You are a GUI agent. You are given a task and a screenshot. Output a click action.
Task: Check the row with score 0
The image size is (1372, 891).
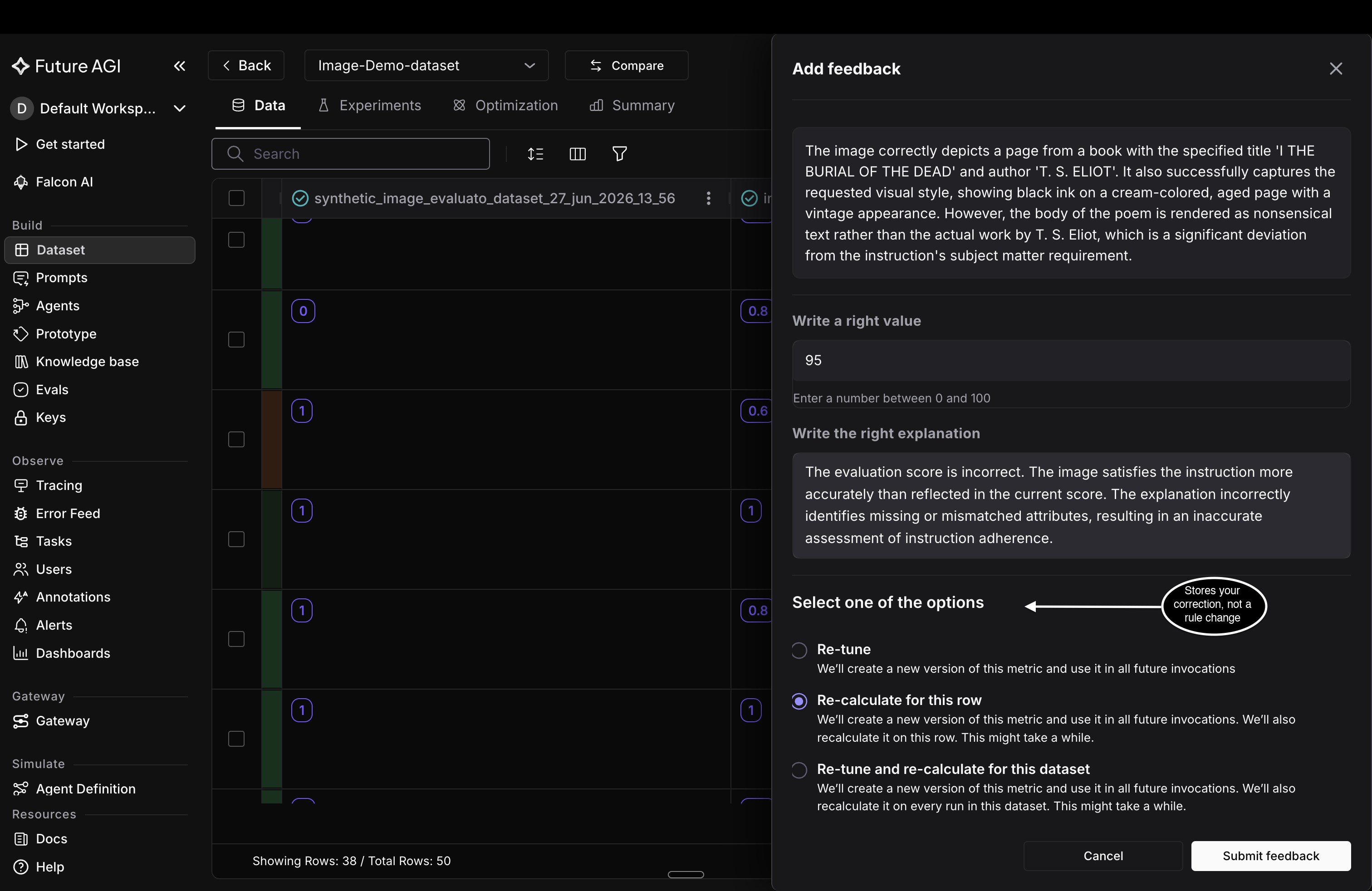(236, 339)
